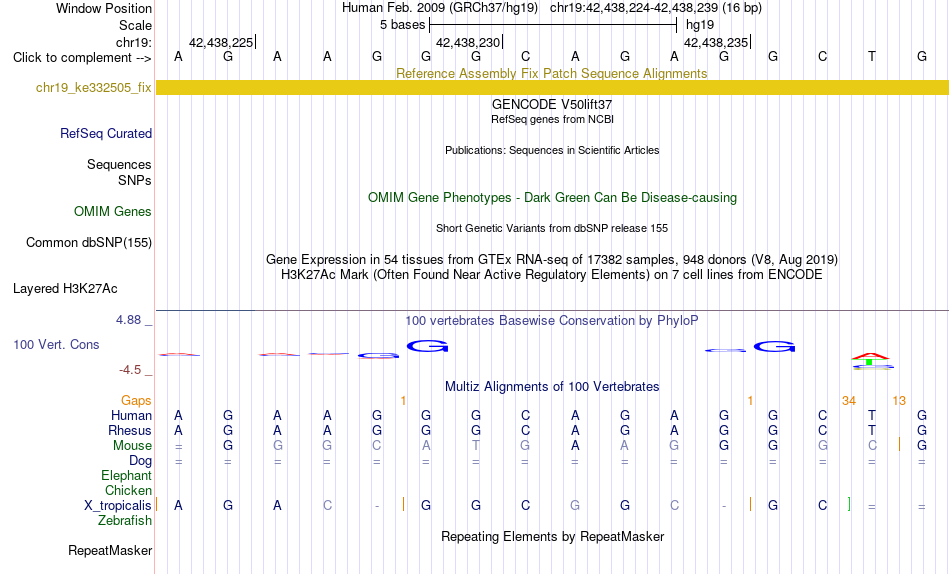Open the RefSeq Curated track label
Image resolution: width=950 pixels, height=574 pixels.
point(106,133)
